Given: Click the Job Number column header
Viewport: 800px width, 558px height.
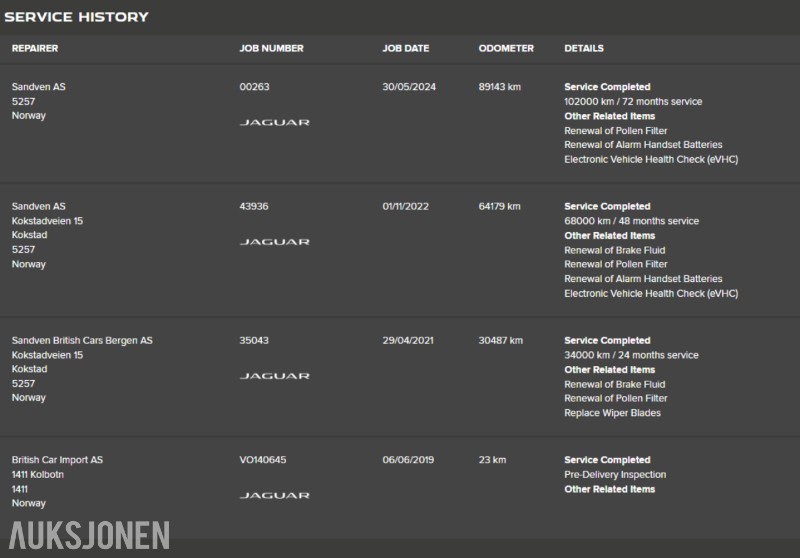Looking at the screenshot, I should [x=271, y=48].
